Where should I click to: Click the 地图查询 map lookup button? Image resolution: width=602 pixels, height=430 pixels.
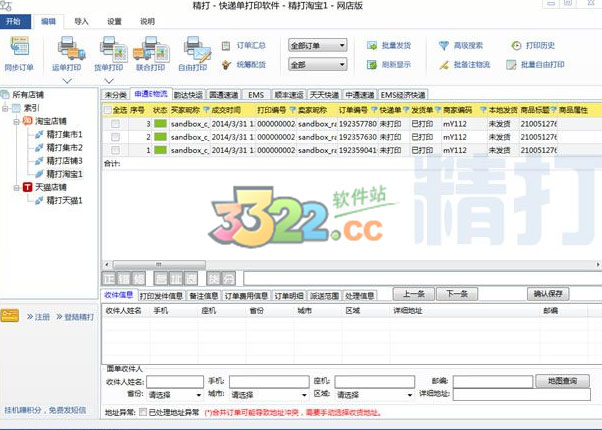pos(562,381)
